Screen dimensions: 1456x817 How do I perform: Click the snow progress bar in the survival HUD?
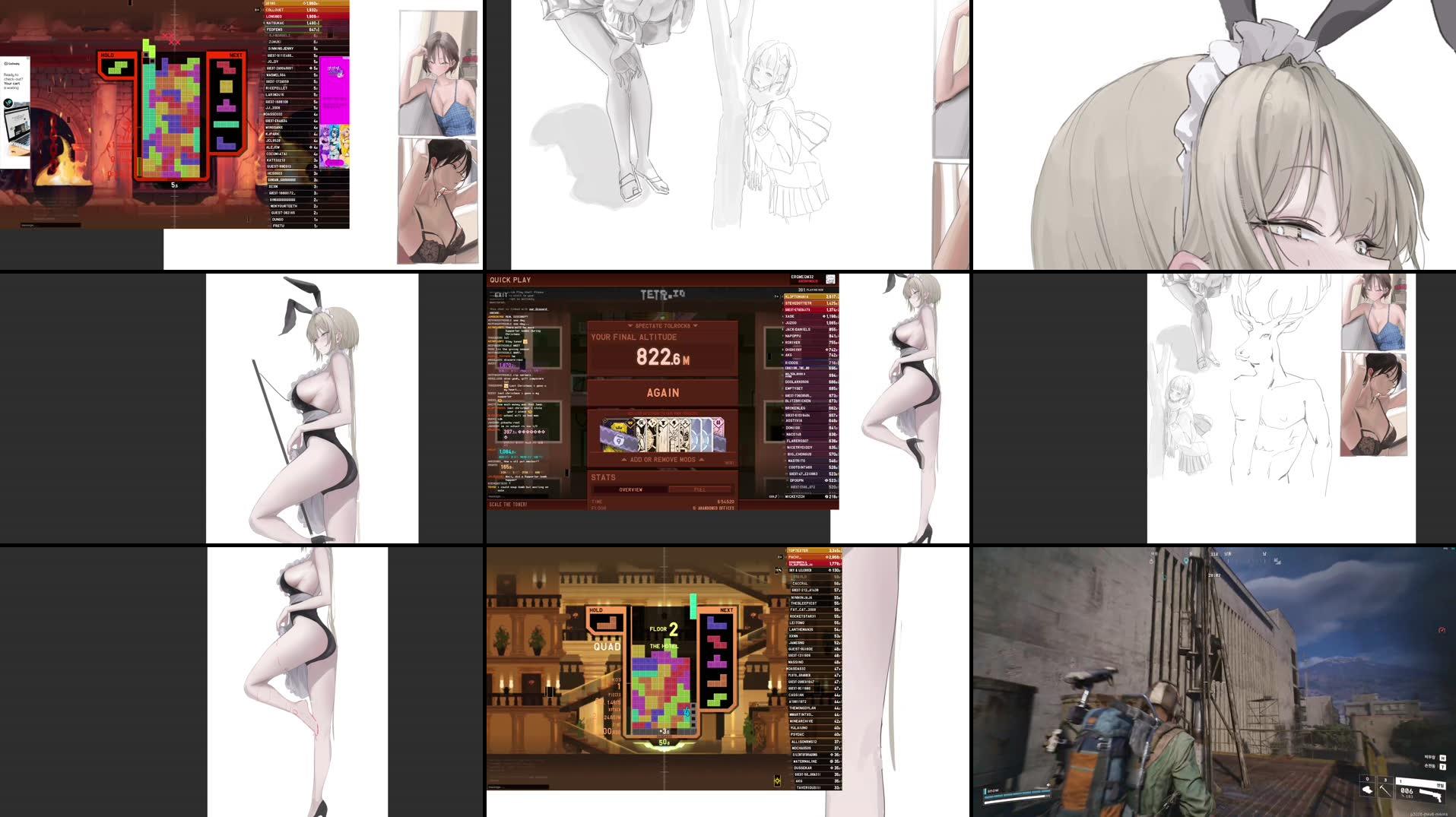point(1016,793)
